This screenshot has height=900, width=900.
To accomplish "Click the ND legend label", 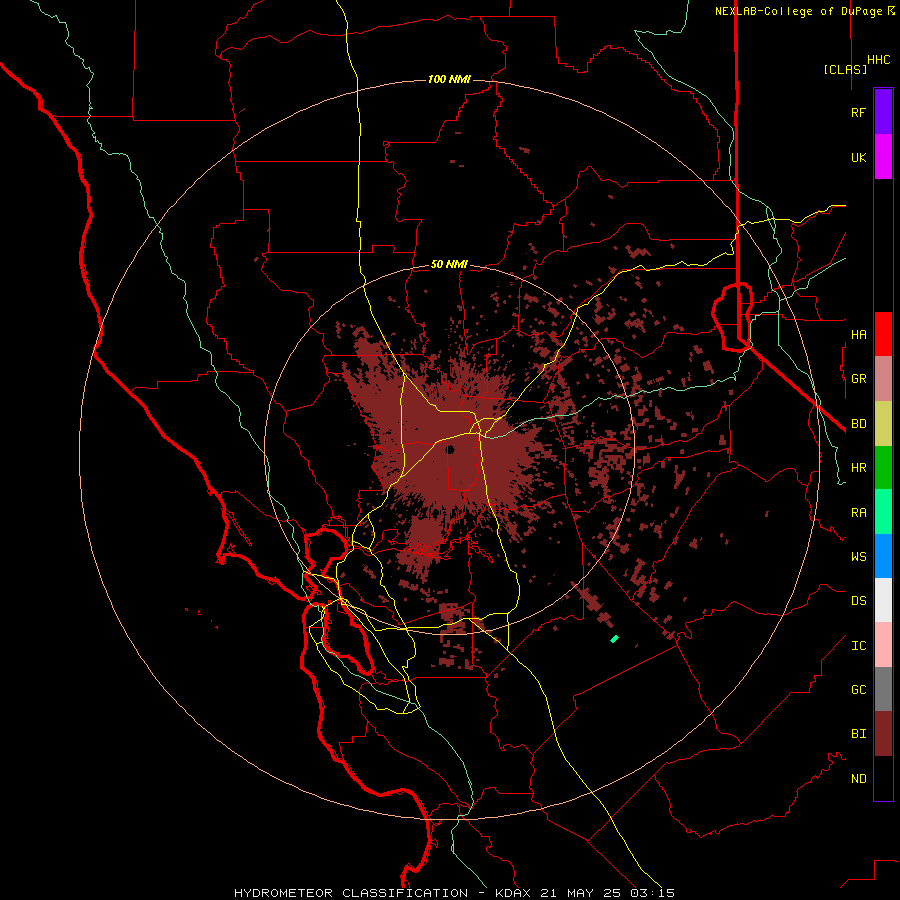I will pos(858,779).
